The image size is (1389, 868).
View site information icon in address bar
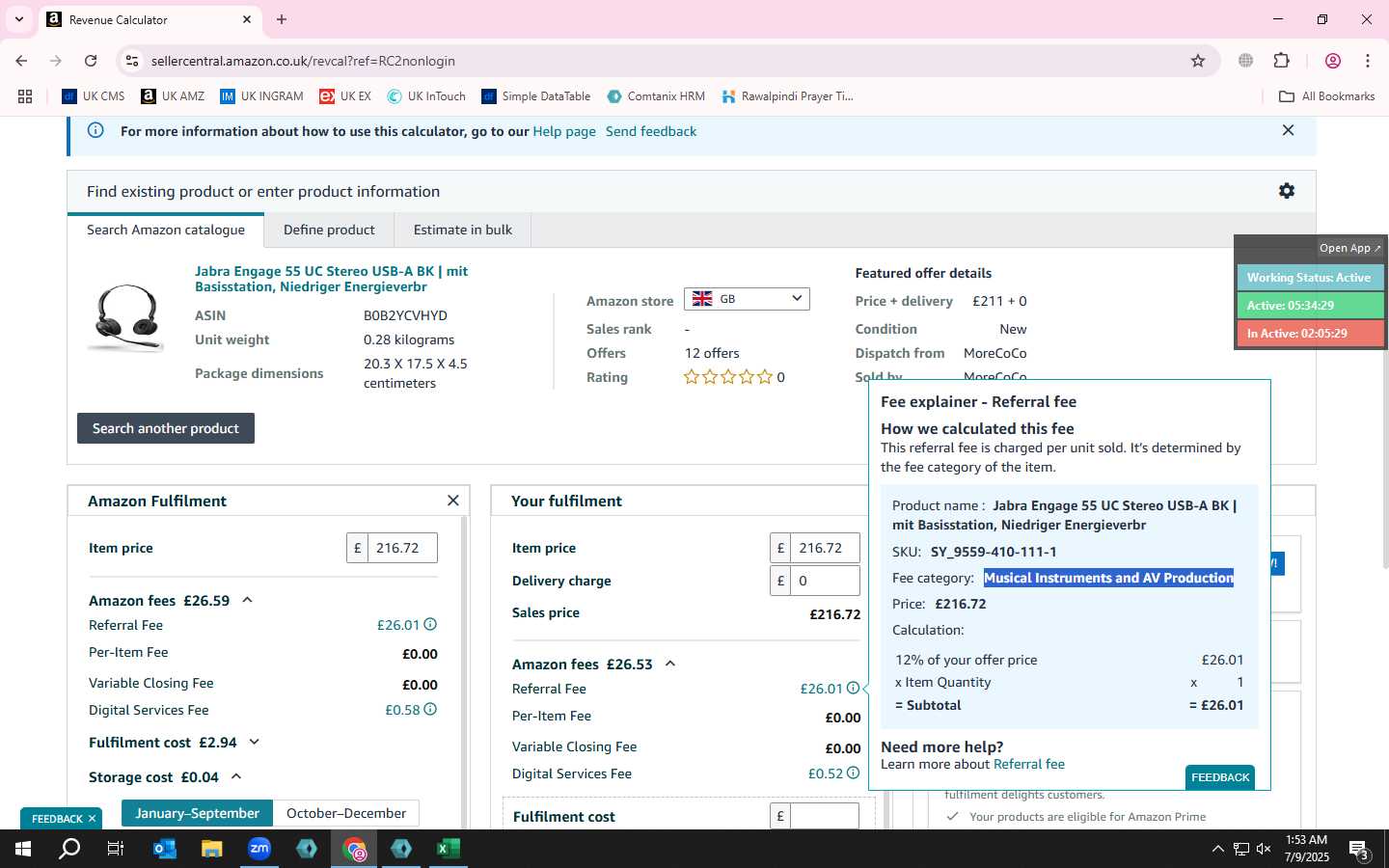132,61
